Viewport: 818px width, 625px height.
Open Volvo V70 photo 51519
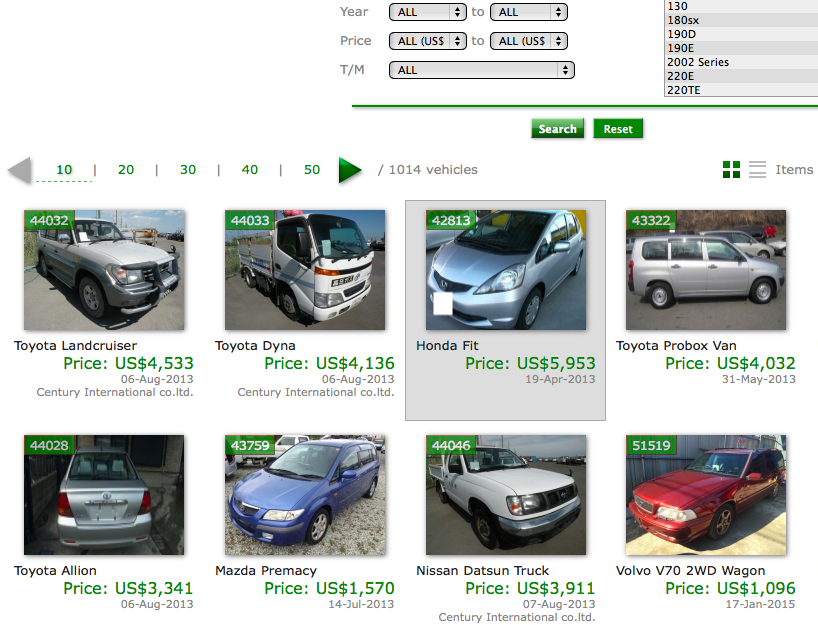706,495
